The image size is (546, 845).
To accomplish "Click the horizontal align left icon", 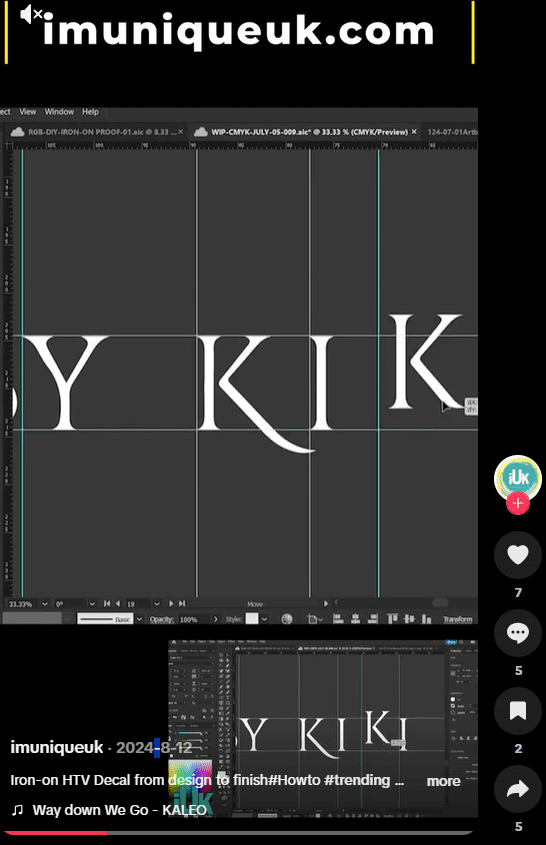I will tap(338, 619).
